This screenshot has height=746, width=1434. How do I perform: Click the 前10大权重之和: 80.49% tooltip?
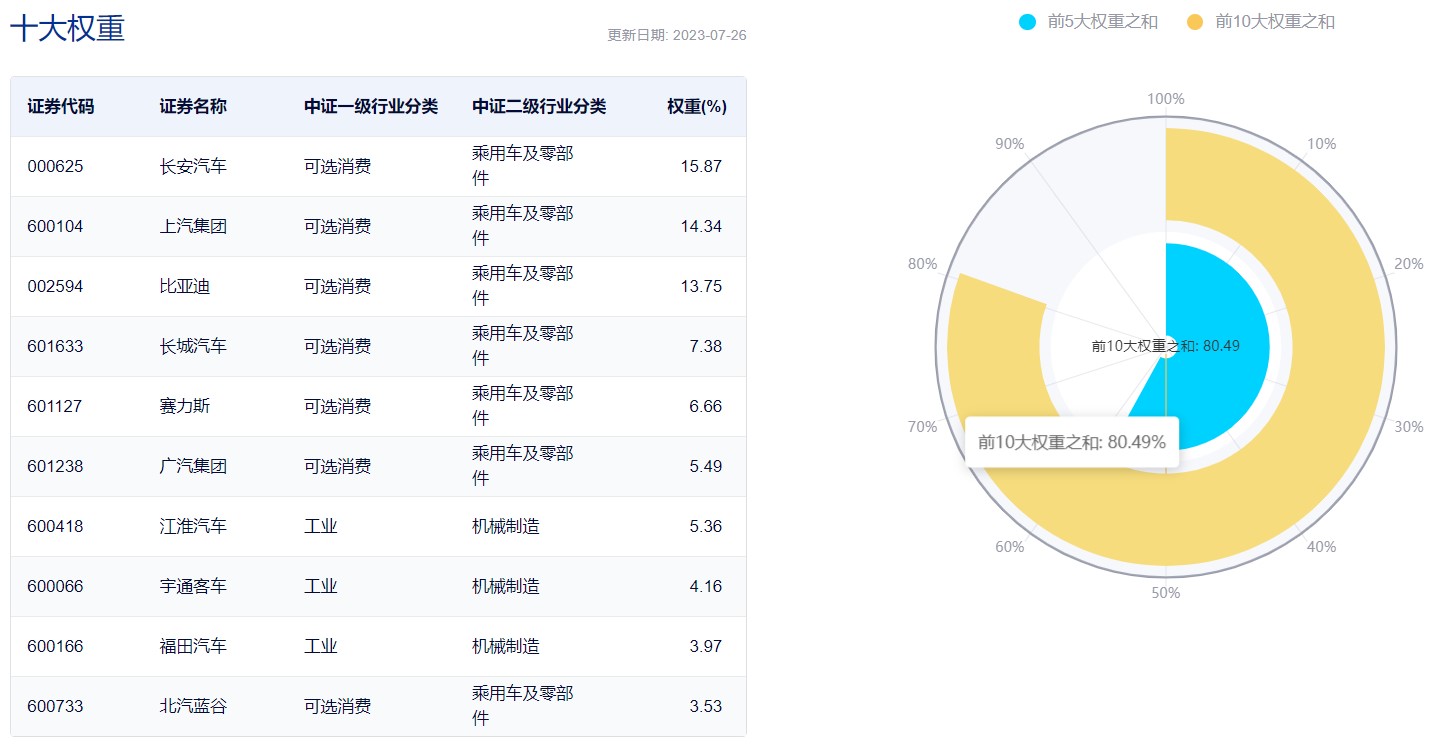[x=1071, y=442]
